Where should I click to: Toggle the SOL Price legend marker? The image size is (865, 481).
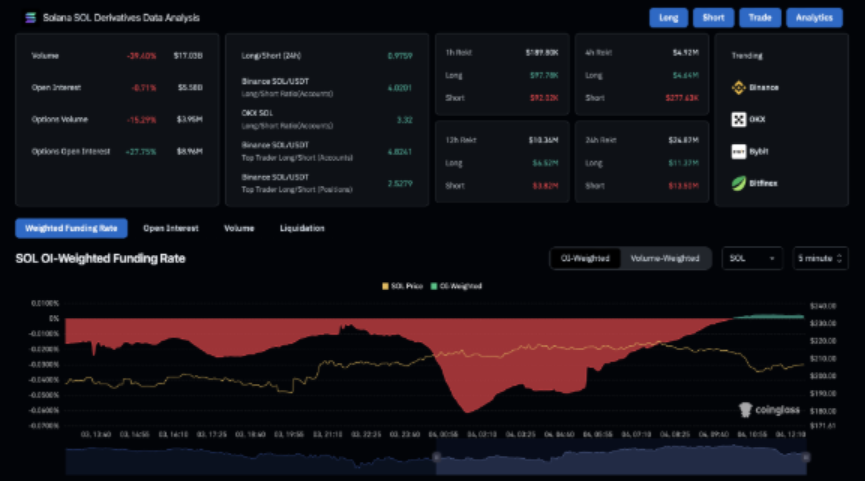click(x=385, y=286)
